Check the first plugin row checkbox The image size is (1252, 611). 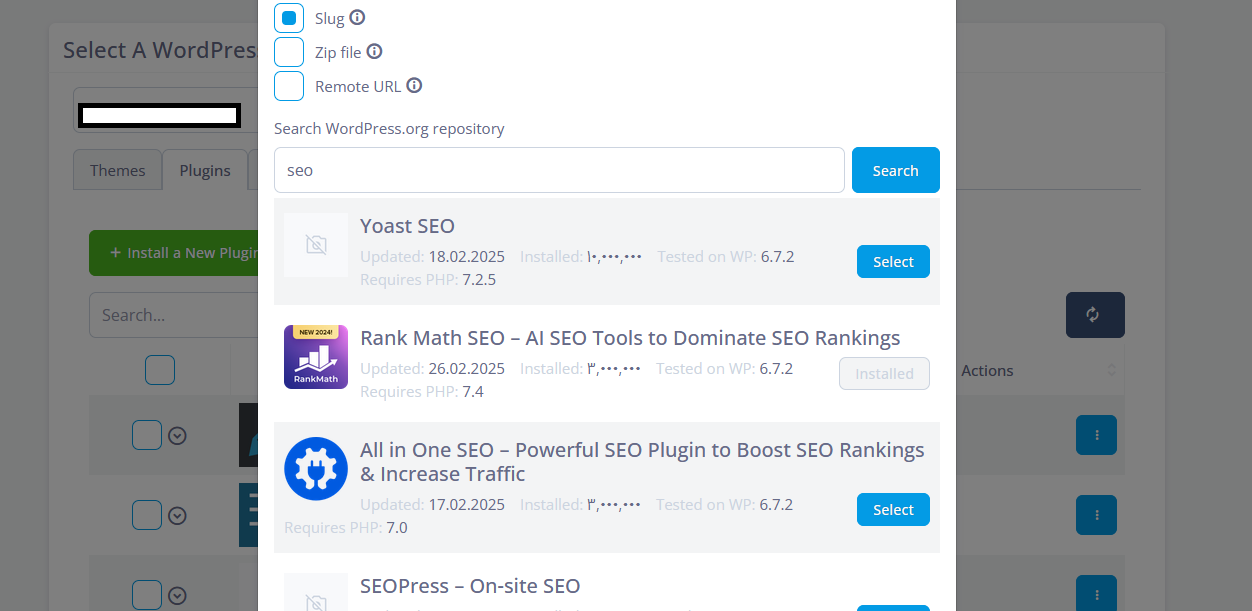click(147, 435)
